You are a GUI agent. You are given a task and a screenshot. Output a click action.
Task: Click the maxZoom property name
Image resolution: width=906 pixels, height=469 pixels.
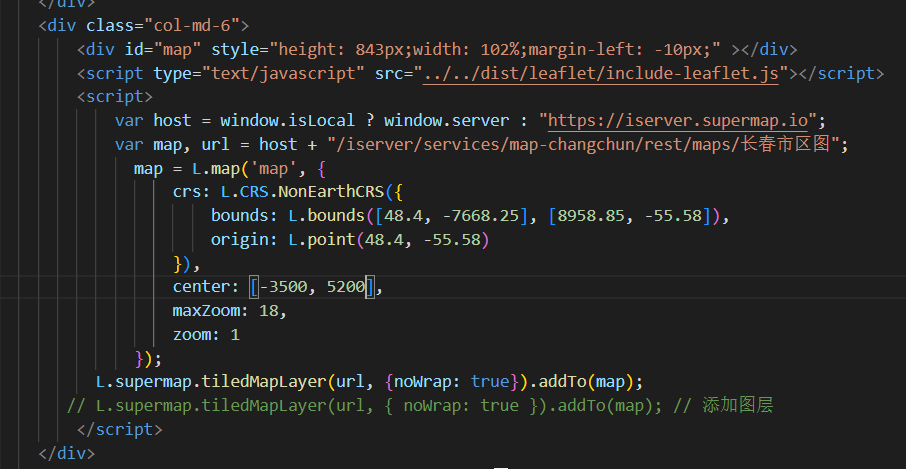coord(206,311)
